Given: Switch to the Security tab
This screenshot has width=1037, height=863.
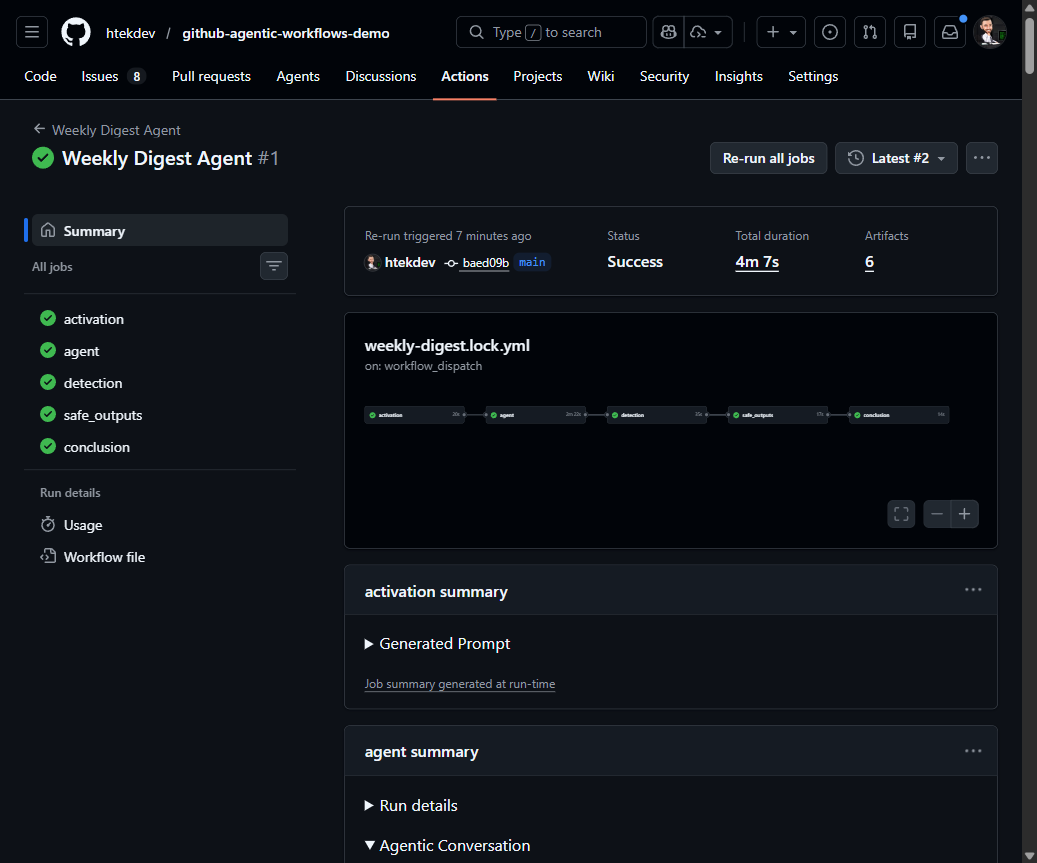Looking at the screenshot, I should [x=664, y=76].
